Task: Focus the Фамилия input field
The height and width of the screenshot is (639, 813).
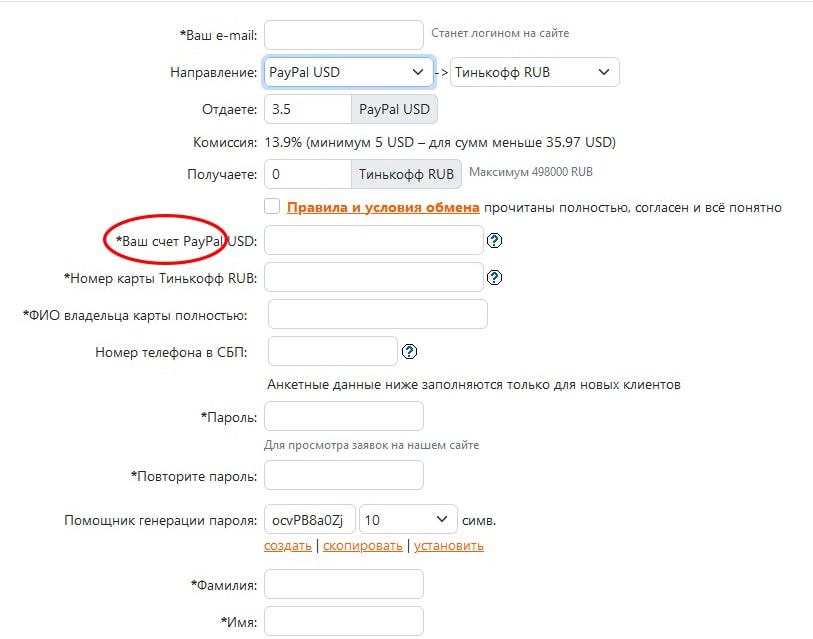Action: pos(344,584)
